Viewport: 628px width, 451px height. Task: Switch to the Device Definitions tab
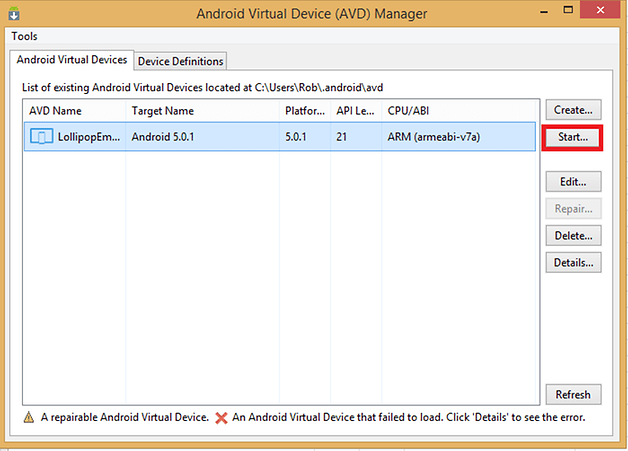pos(180,61)
